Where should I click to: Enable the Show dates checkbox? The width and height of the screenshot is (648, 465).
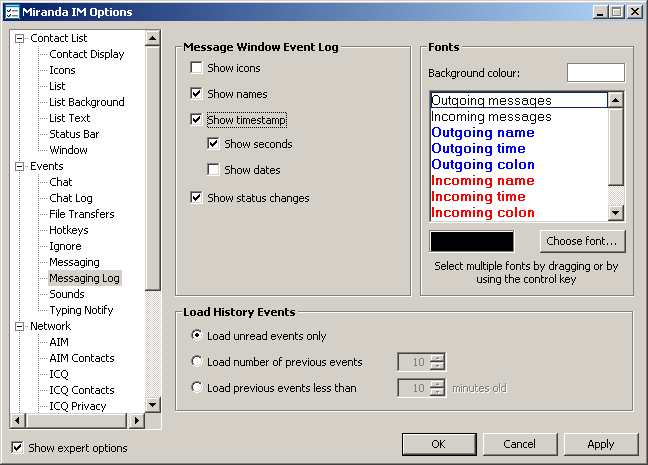(x=213, y=169)
